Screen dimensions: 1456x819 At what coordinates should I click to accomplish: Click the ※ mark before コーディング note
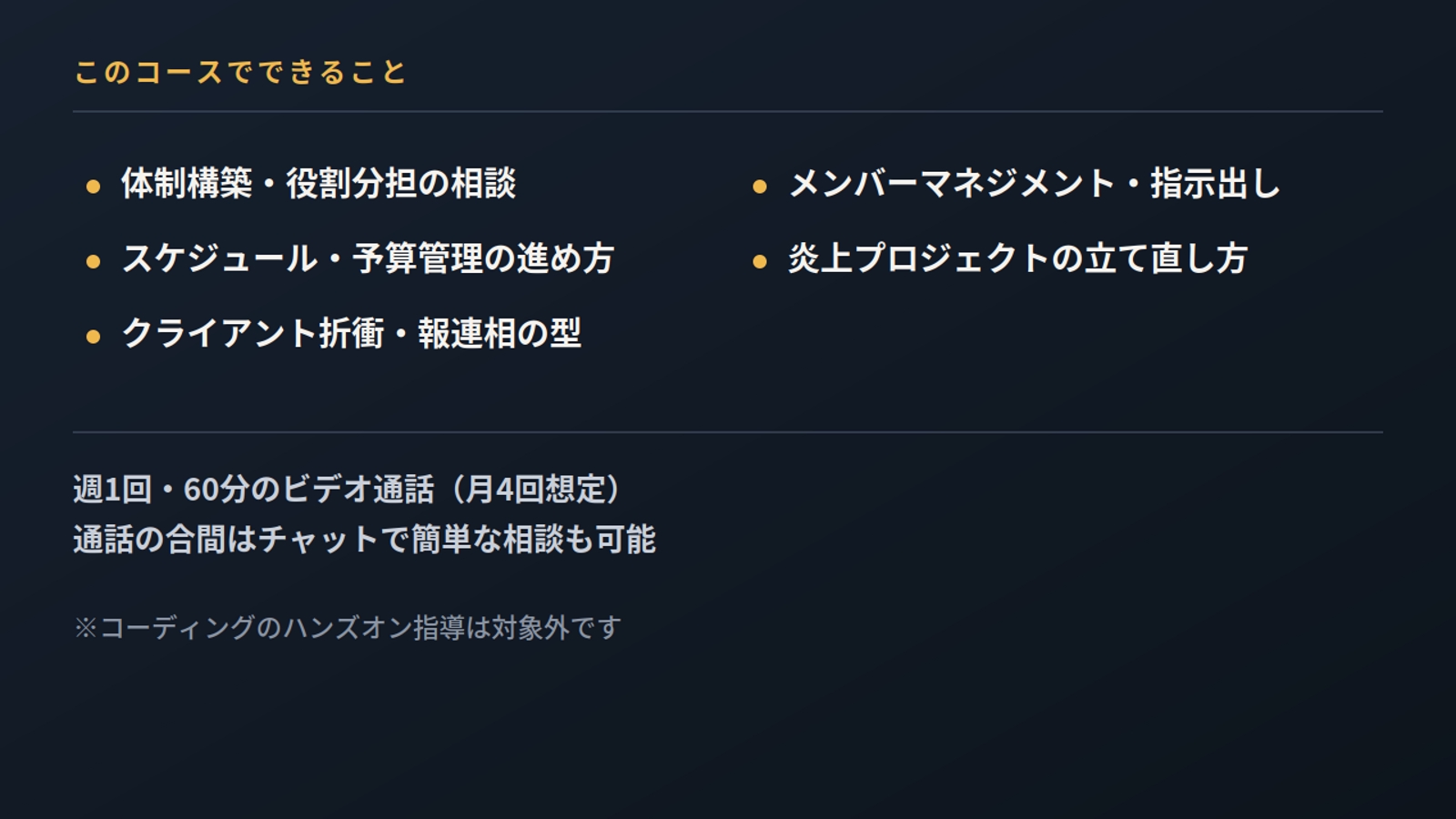coord(86,627)
